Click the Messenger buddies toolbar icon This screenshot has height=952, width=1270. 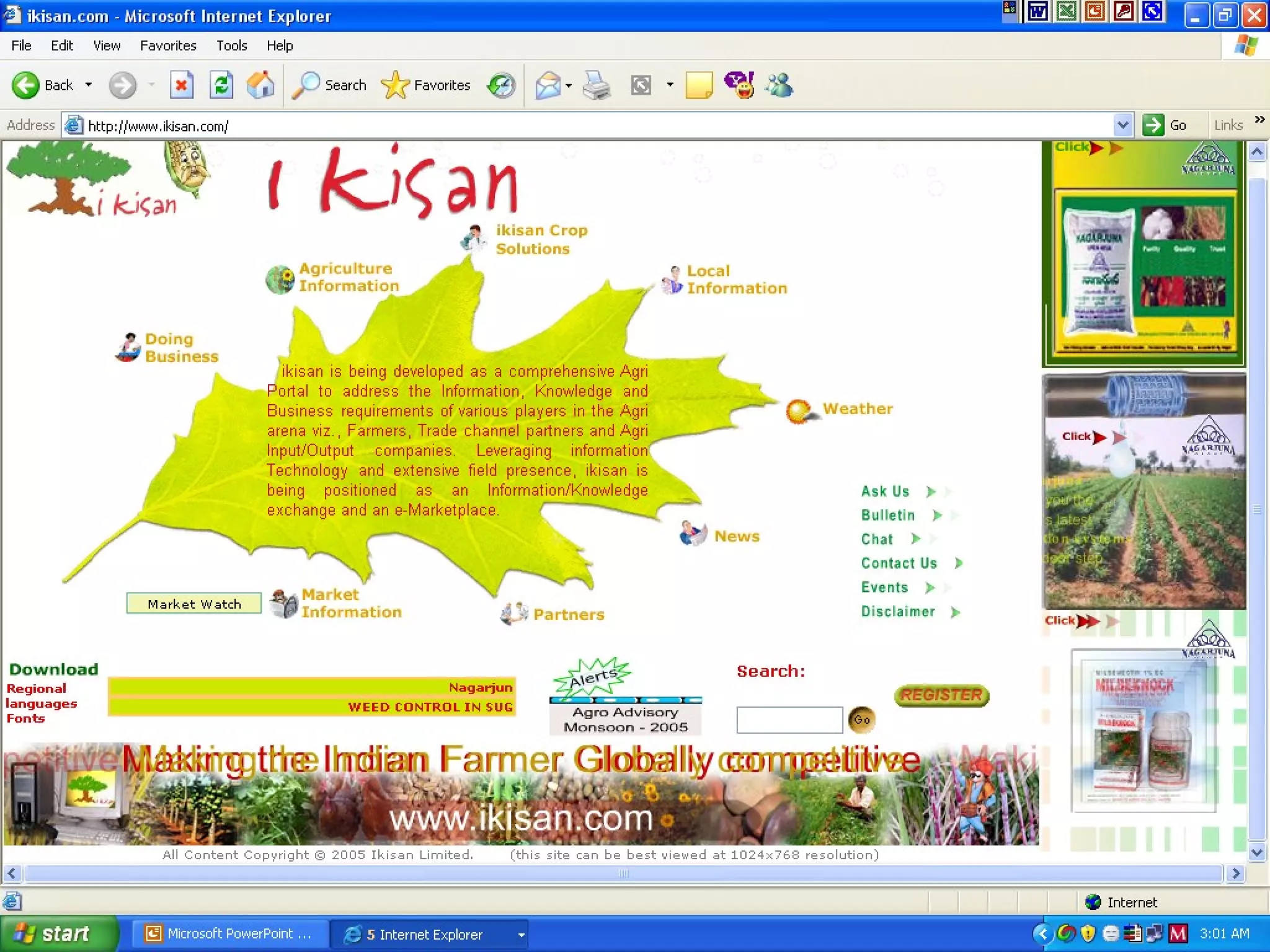pyautogui.click(x=779, y=85)
